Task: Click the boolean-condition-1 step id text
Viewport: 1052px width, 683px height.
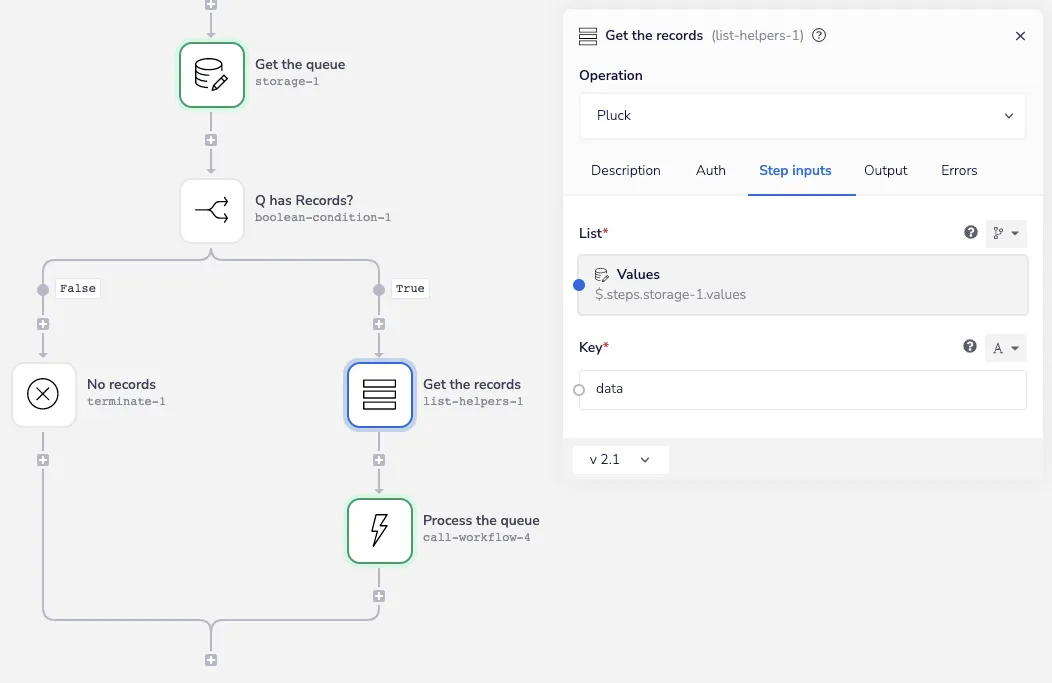Action: (323, 217)
